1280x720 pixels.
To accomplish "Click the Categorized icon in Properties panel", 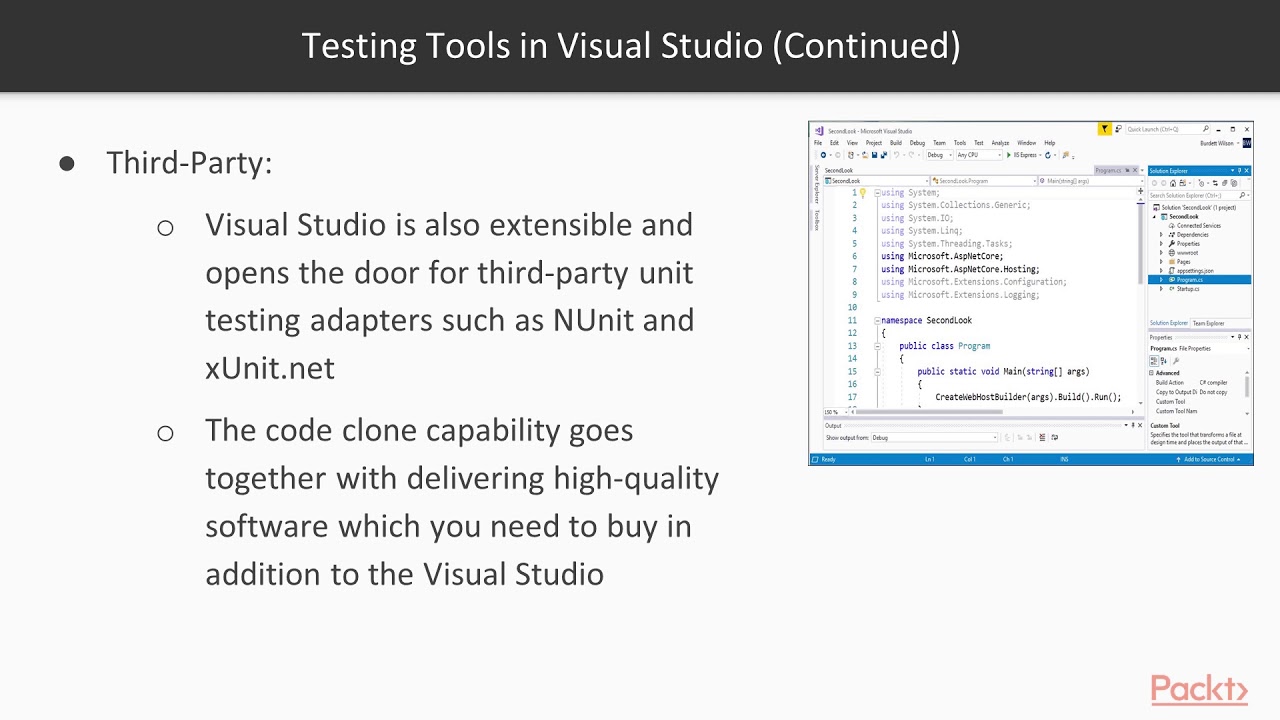I will point(1154,361).
